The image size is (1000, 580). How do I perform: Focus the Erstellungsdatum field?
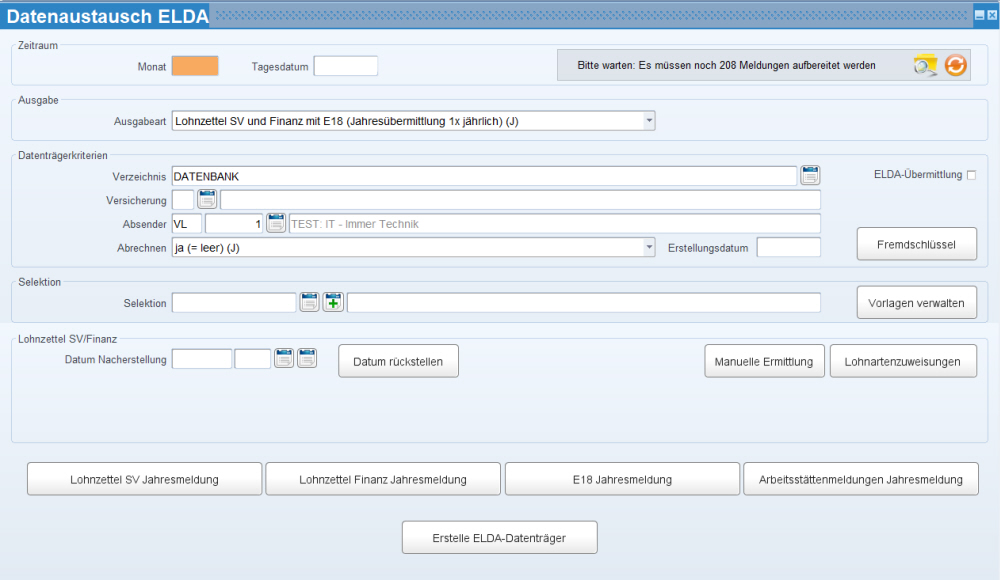pos(789,248)
